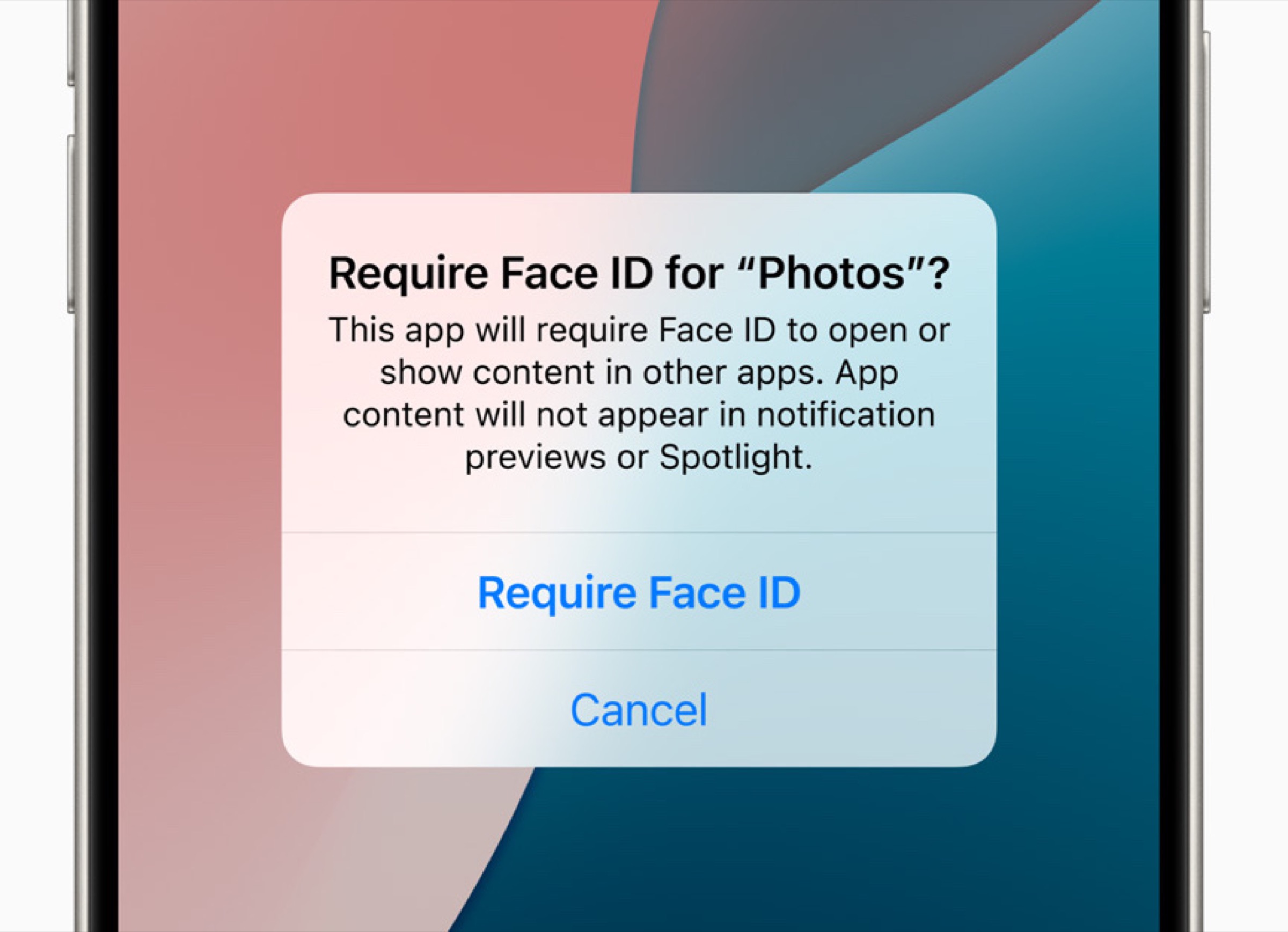The width and height of the screenshot is (1288, 932).
Task: Click the word "Spotlight" in the message
Action: [x=735, y=457]
